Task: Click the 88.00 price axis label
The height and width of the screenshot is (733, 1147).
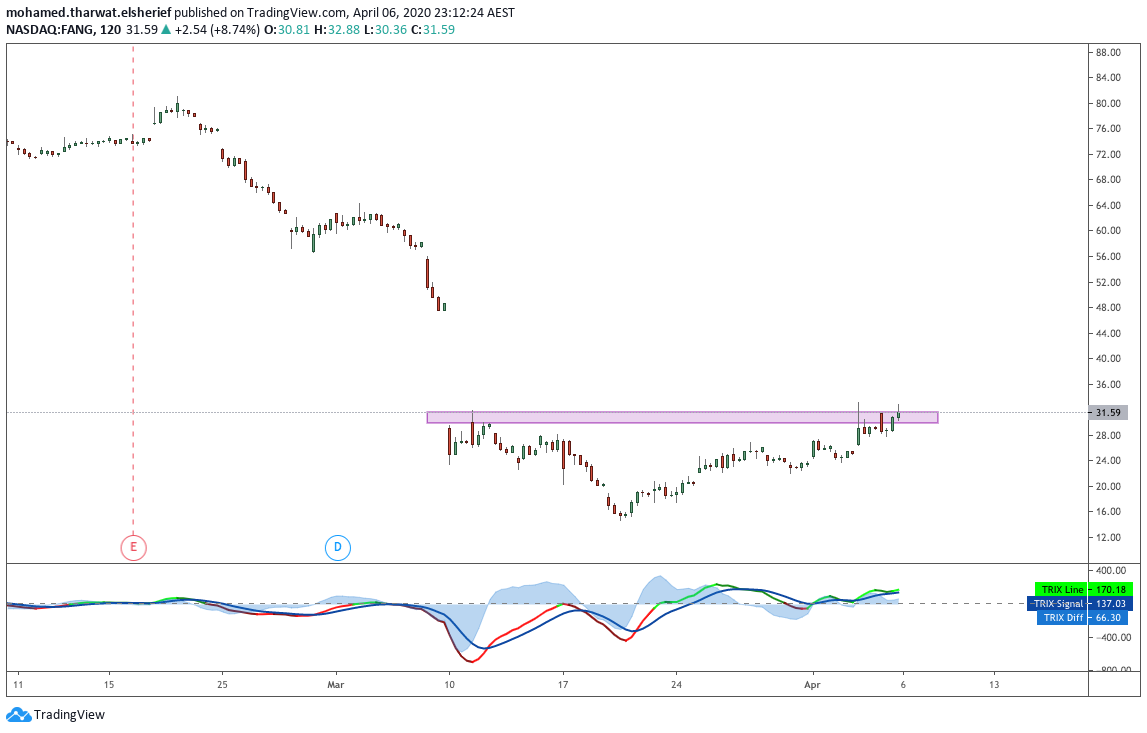Action: (1108, 53)
